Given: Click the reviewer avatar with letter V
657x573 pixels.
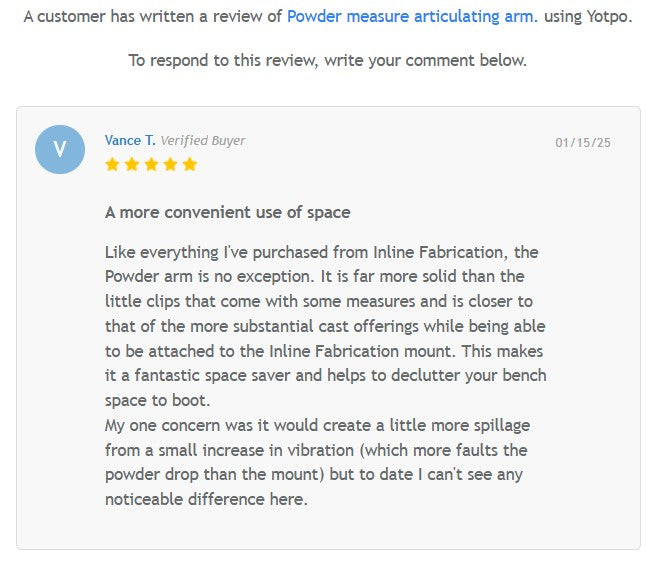Looking at the screenshot, I should pos(60,150).
